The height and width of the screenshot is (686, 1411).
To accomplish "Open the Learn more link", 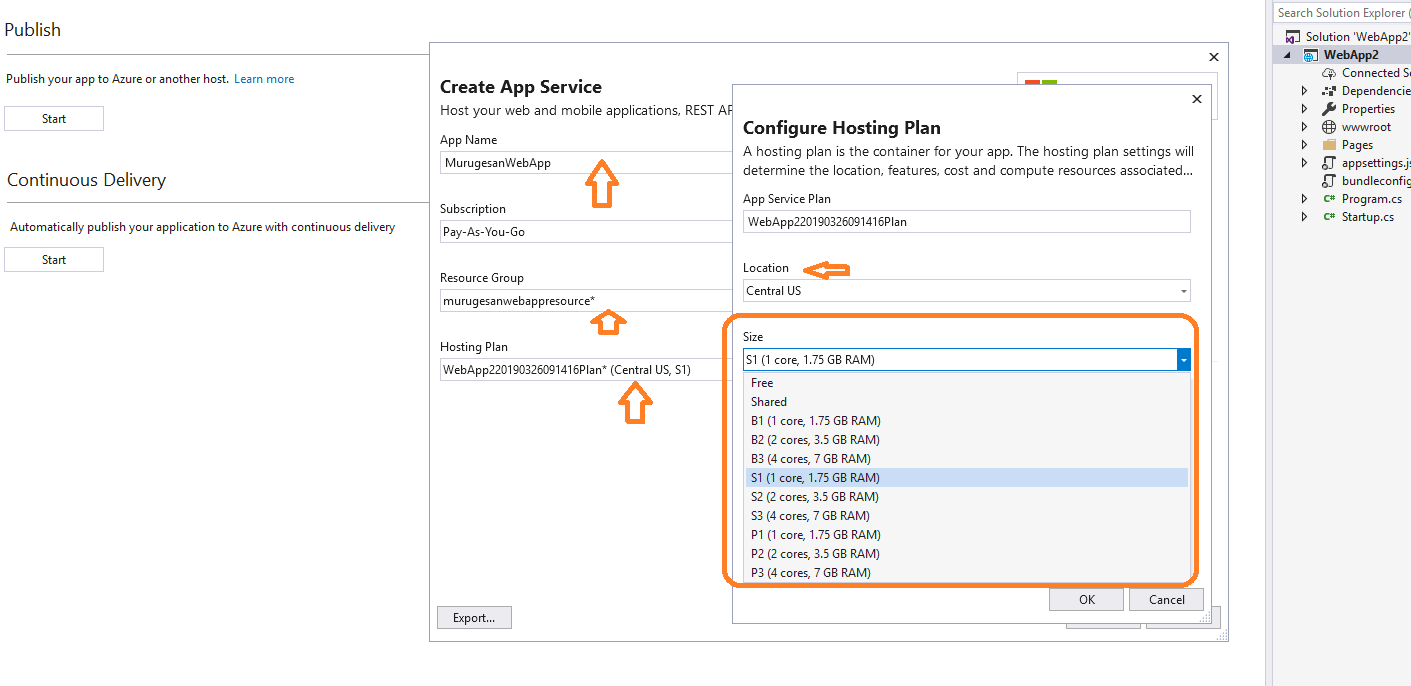I will (263, 78).
